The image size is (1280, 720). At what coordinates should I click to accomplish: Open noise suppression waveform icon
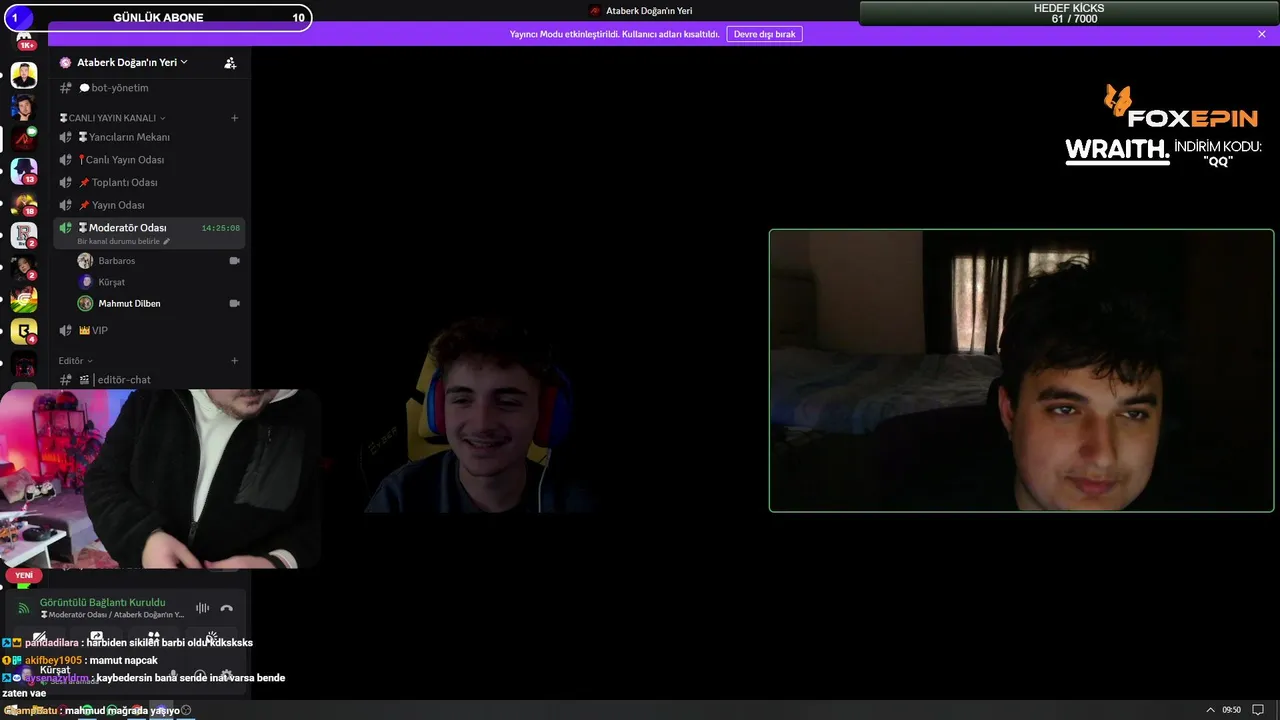coord(202,608)
